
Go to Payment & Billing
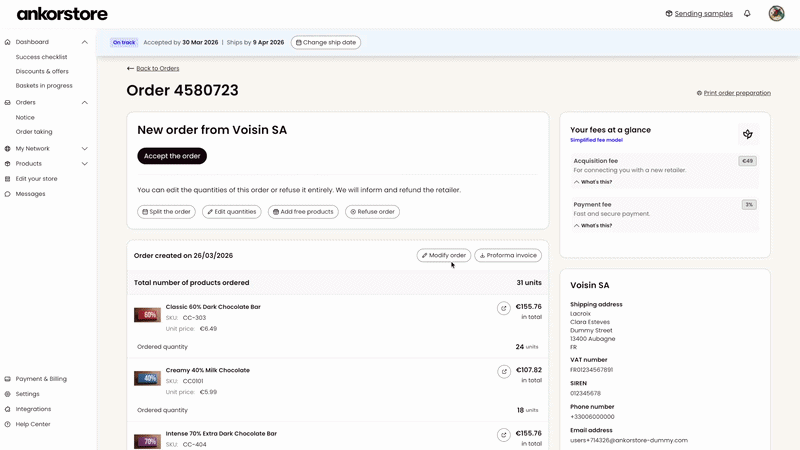tap(41, 379)
